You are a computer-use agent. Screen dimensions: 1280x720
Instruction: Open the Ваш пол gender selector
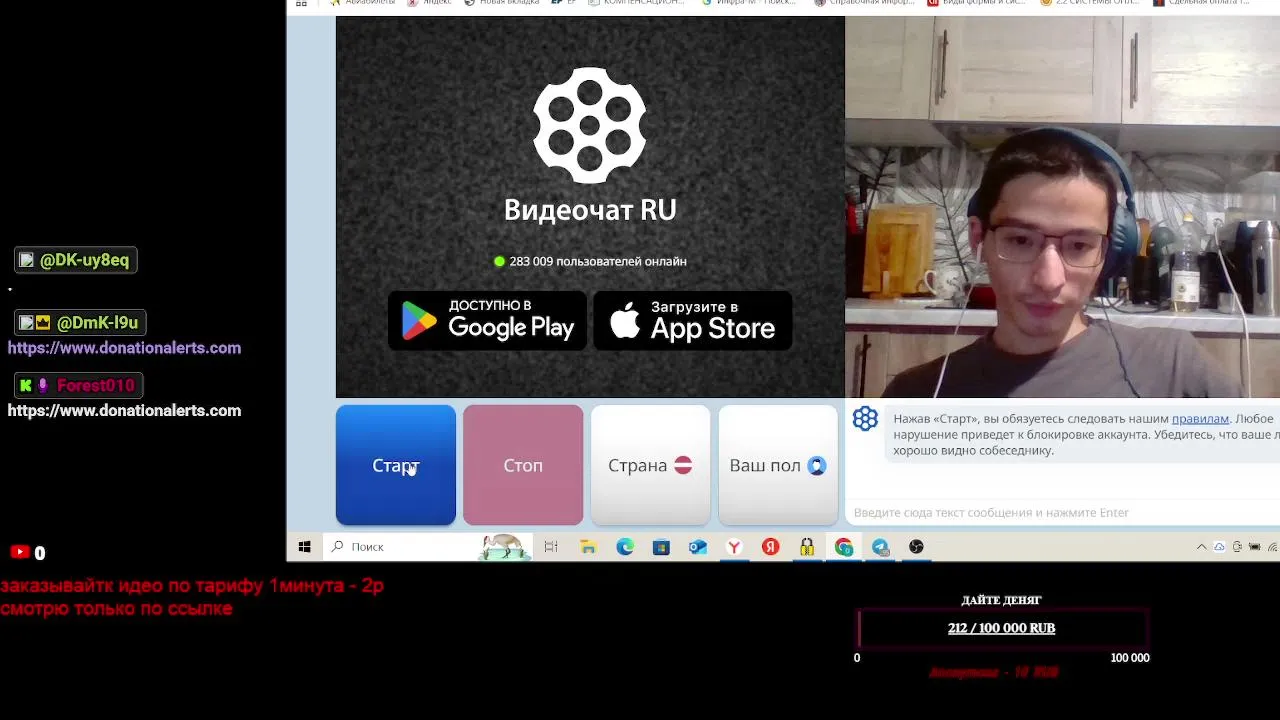[778, 465]
